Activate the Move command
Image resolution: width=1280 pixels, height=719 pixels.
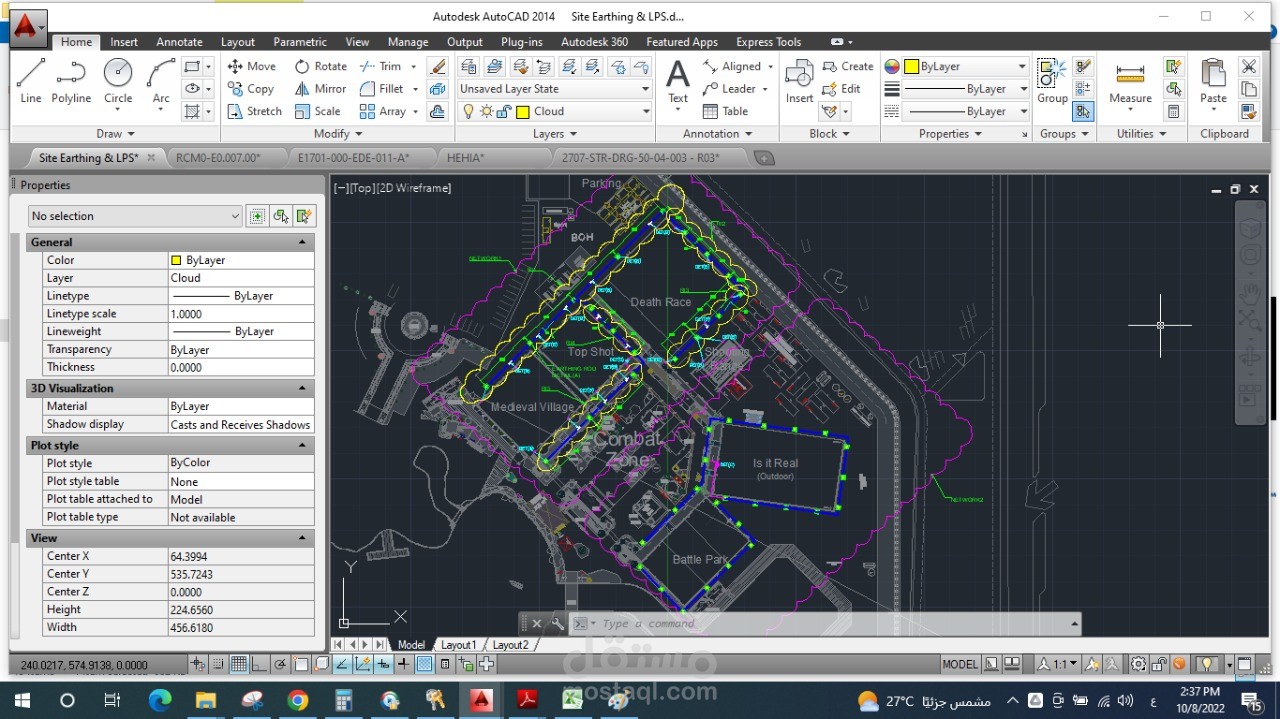pos(251,66)
